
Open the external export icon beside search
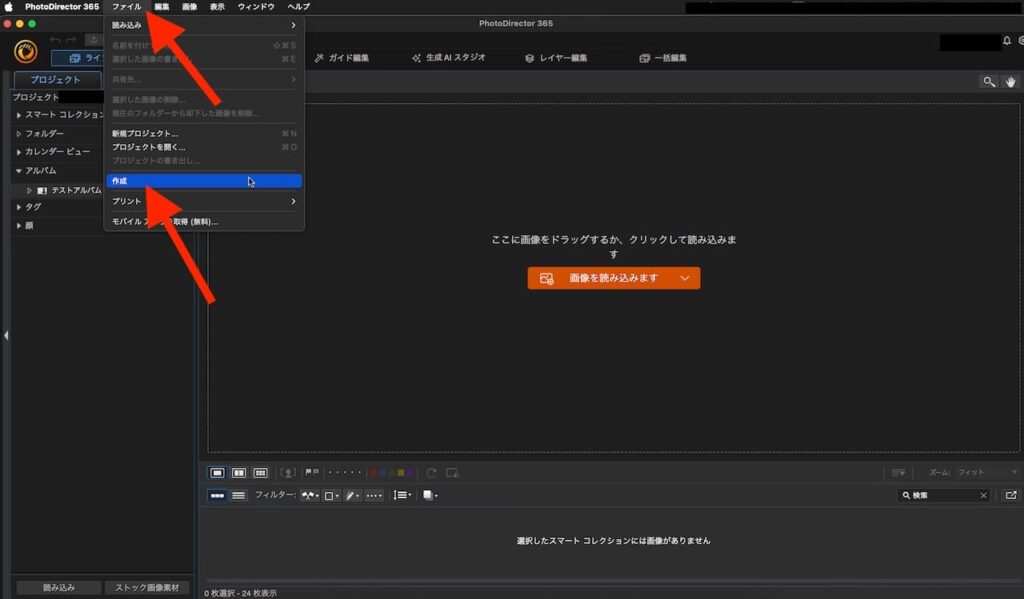point(1010,495)
